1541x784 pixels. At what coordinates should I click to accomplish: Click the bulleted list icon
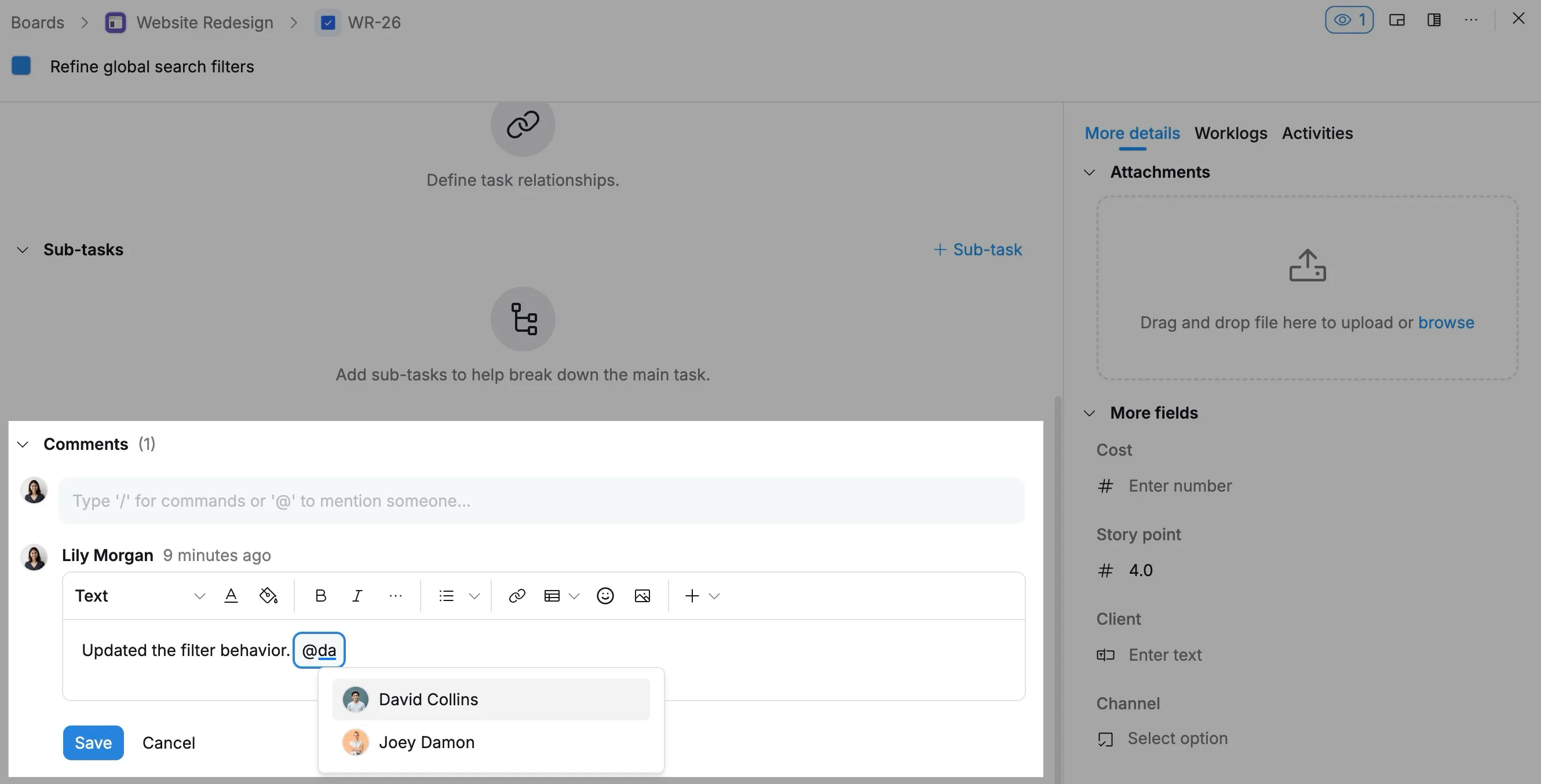point(446,596)
